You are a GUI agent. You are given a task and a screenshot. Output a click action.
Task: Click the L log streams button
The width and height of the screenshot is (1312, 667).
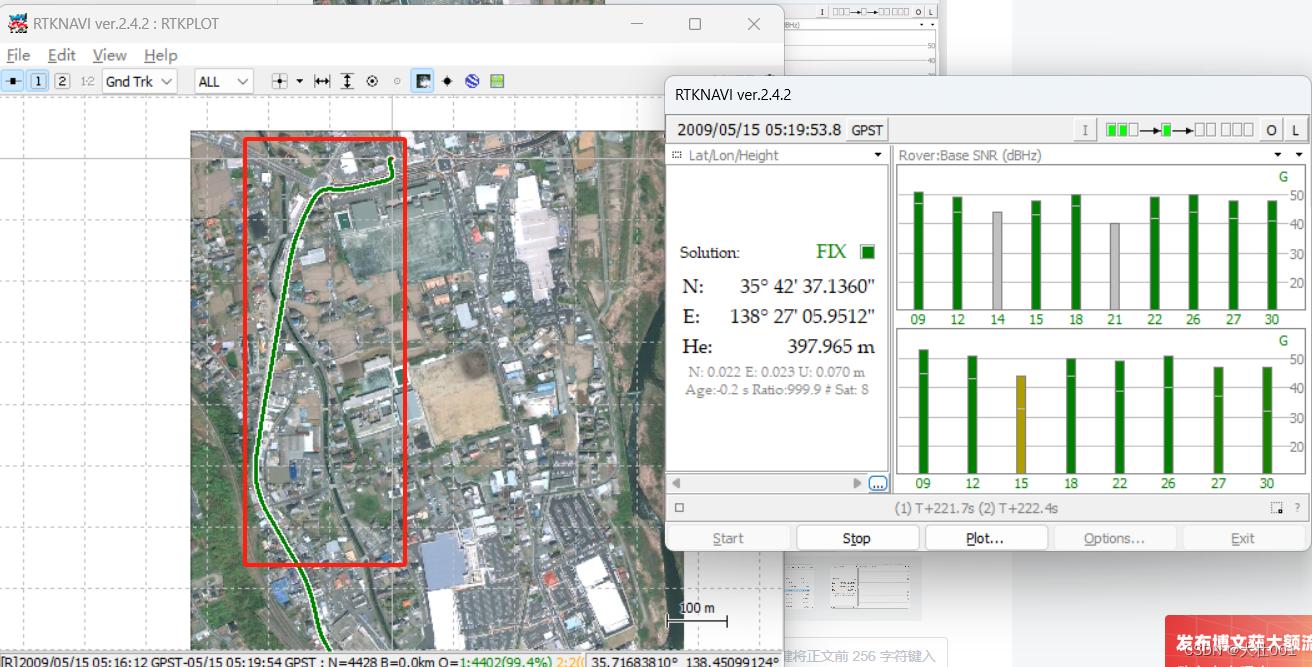pyautogui.click(x=1295, y=130)
